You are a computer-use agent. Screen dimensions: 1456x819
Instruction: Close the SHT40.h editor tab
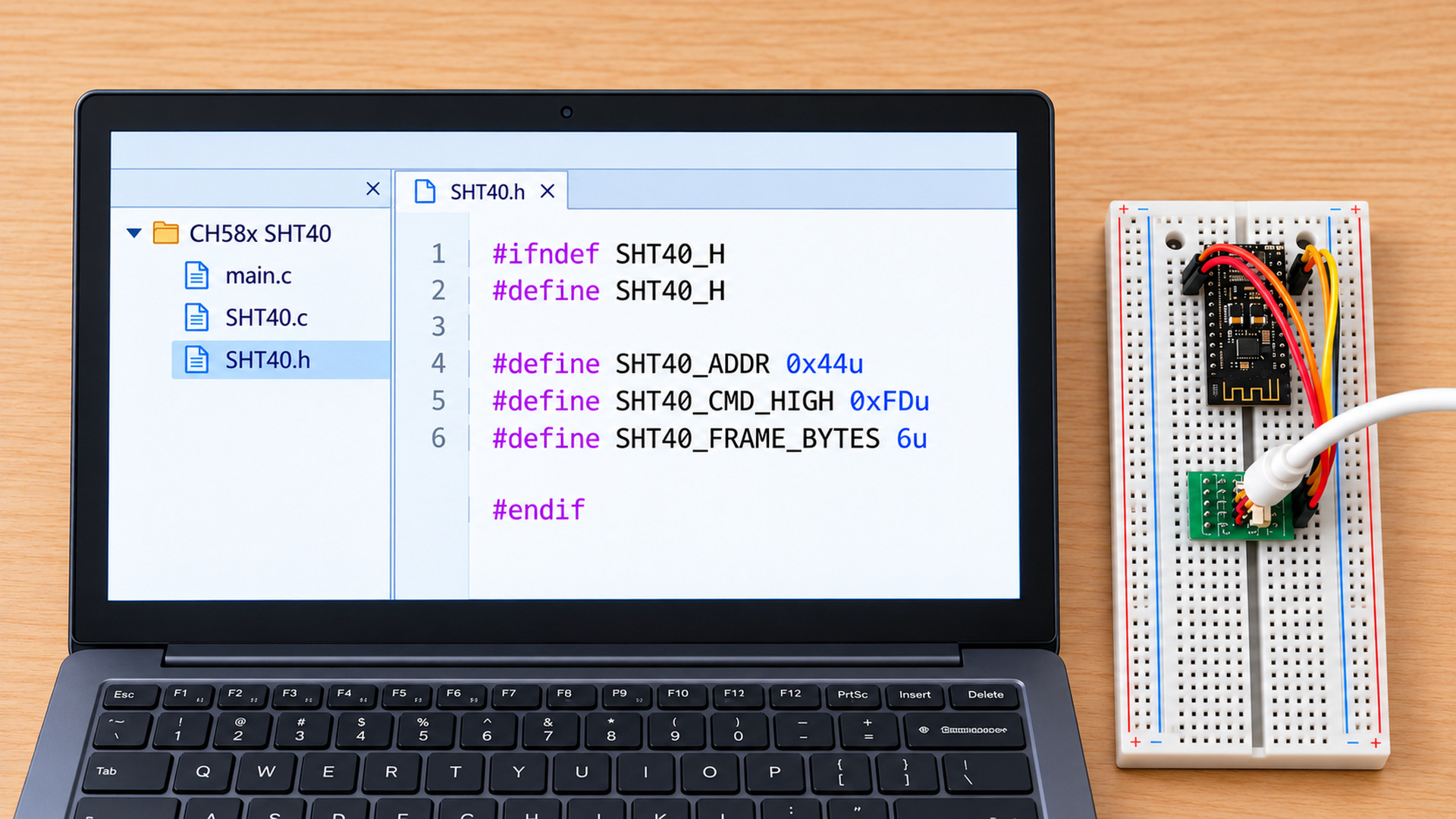point(548,191)
